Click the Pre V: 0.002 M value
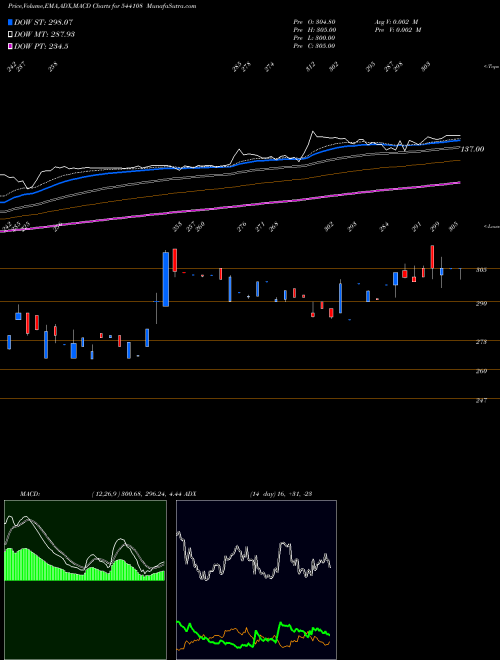Image resolution: width=500 pixels, height=660 pixels. 397,30
